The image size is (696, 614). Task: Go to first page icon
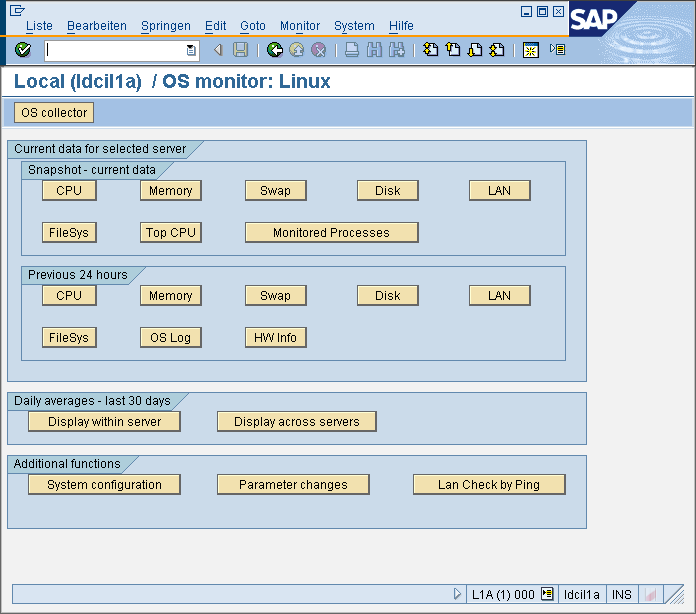(x=430, y=50)
